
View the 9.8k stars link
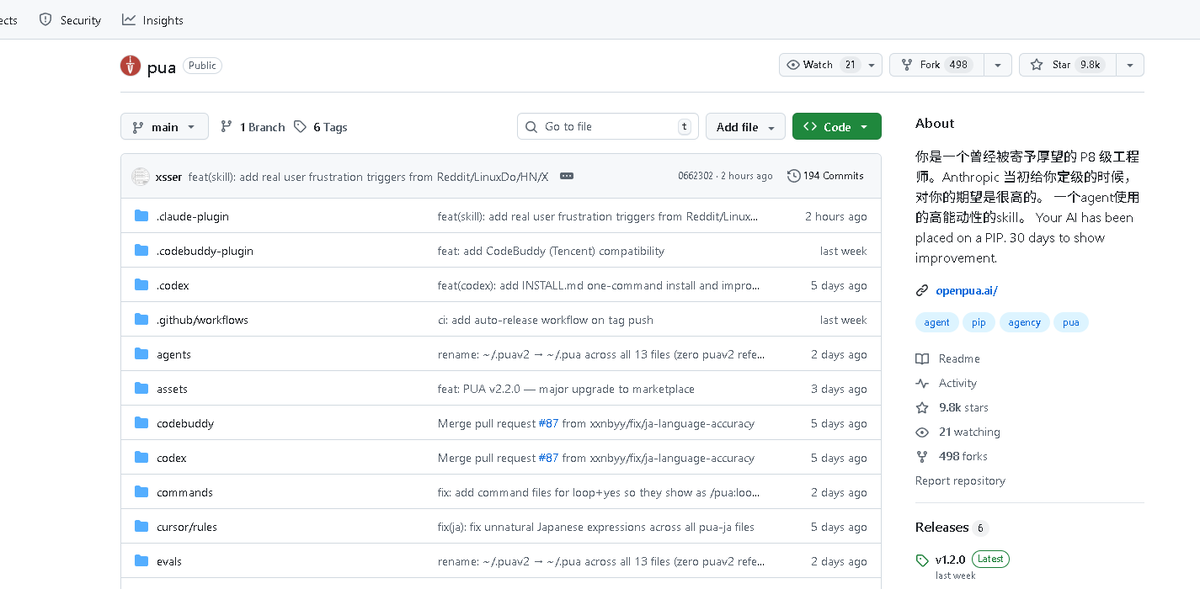[x=952, y=408]
